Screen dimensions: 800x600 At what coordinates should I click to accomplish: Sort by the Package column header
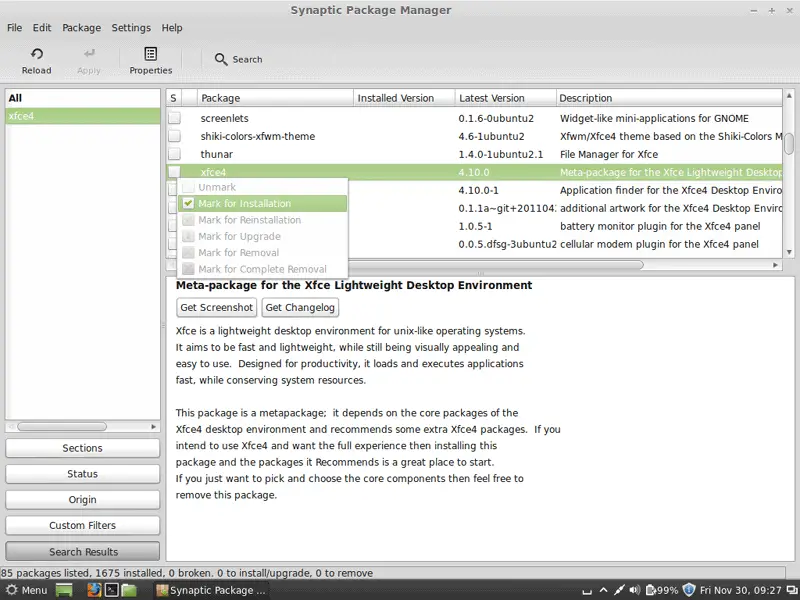[275, 98]
